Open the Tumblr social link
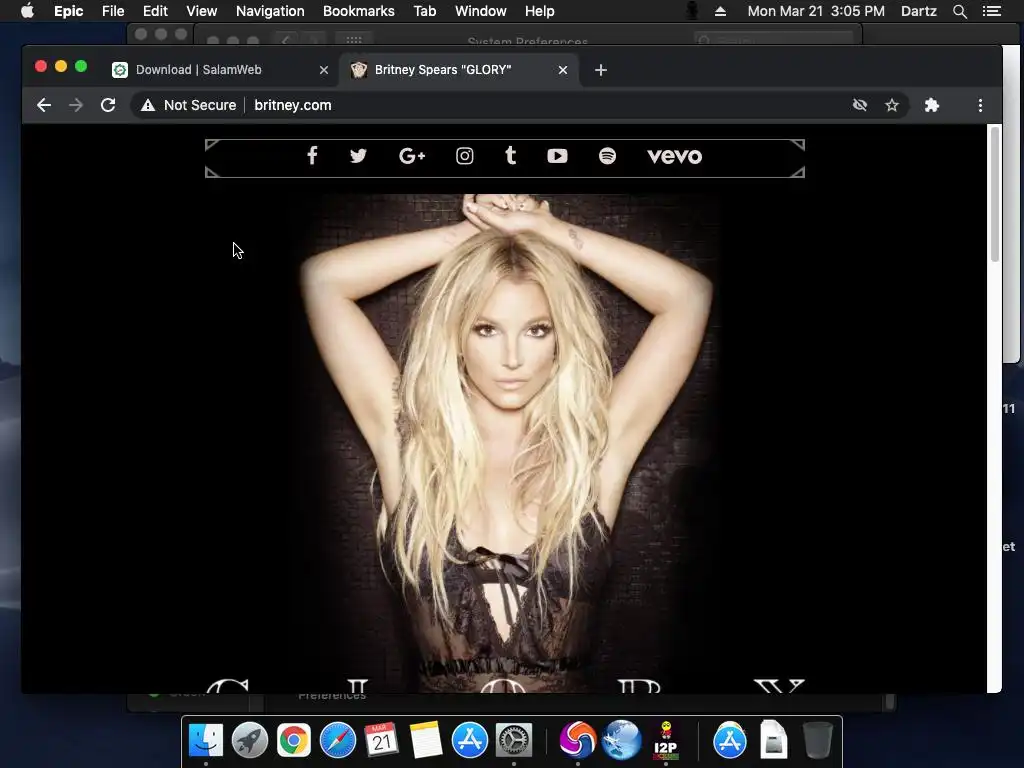Image resolution: width=1024 pixels, height=768 pixels. pos(511,155)
